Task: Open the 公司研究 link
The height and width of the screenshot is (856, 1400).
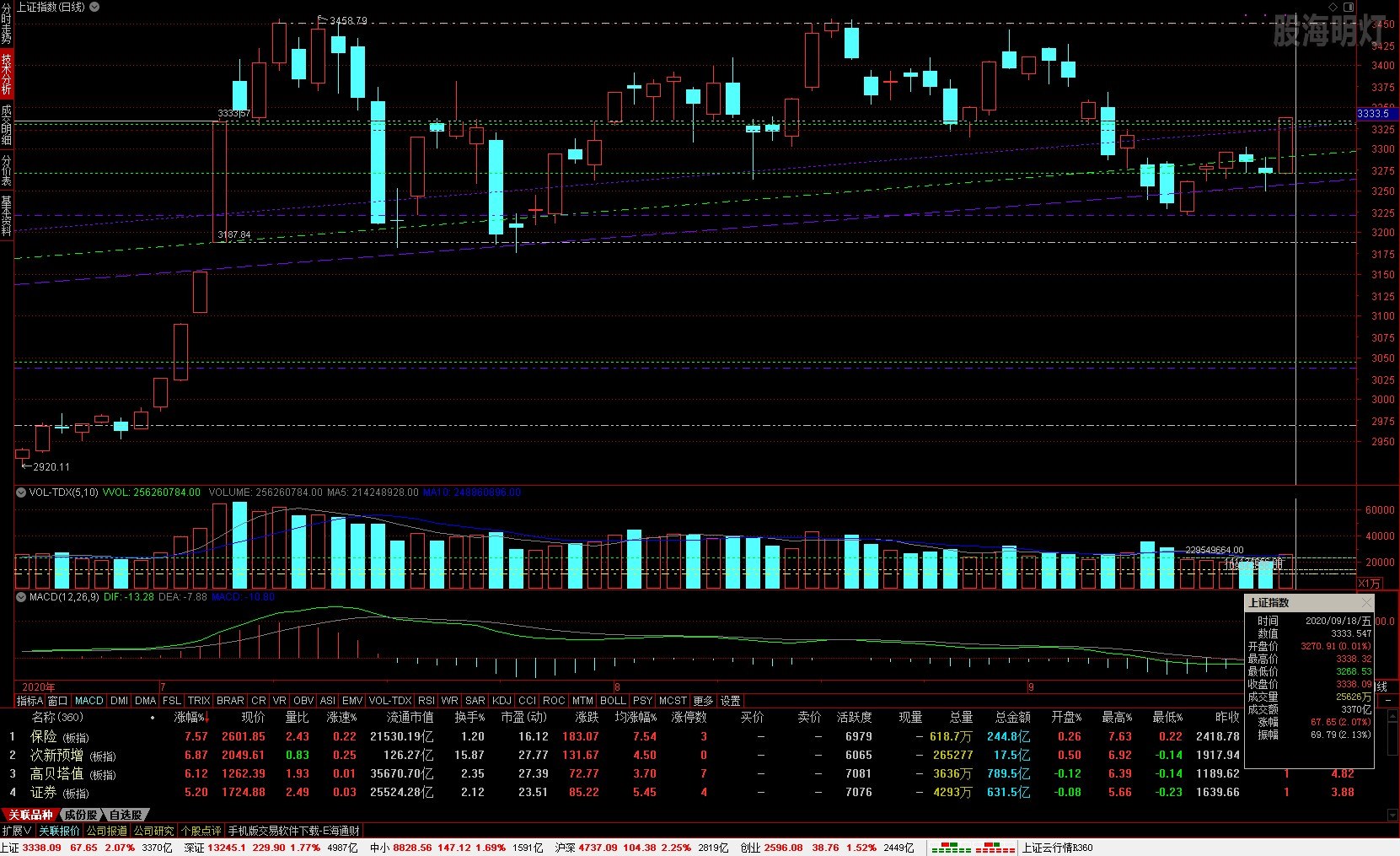Action: click(x=153, y=831)
